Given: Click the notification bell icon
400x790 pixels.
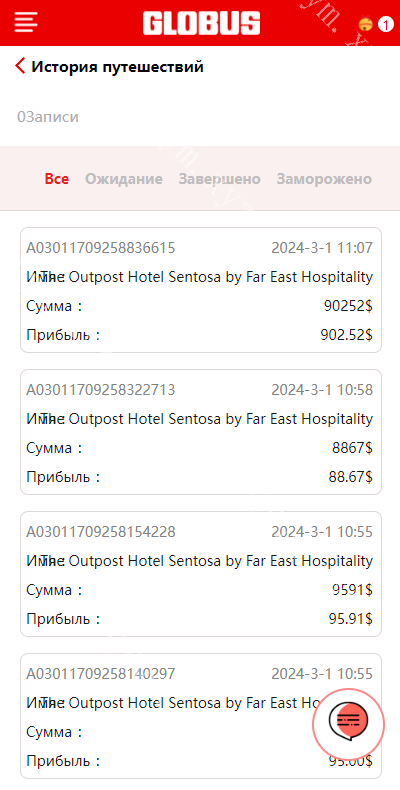Looking at the screenshot, I should tap(365, 24).
